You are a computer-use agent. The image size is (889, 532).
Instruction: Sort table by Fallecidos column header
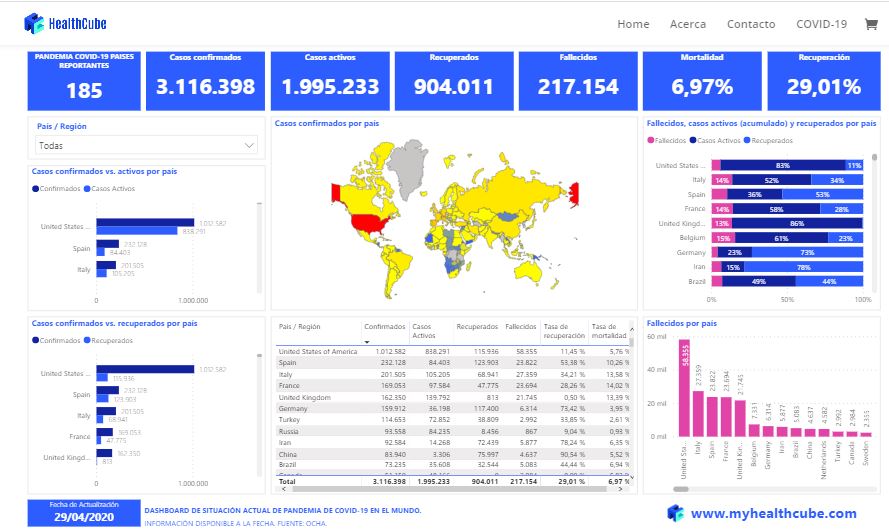pyautogui.click(x=520, y=327)
